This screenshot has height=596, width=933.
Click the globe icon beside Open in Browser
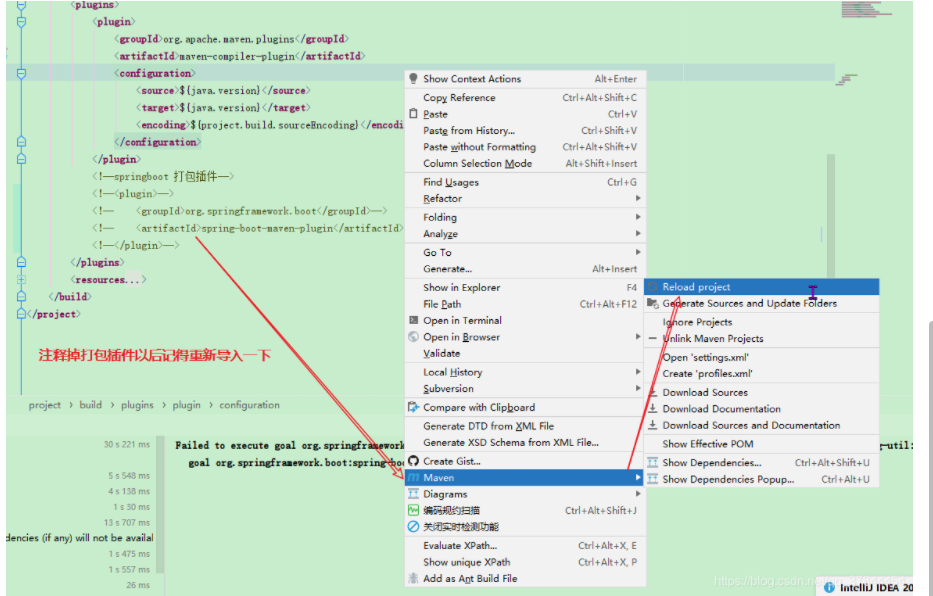pyautogui.click(x=414, y=337)
